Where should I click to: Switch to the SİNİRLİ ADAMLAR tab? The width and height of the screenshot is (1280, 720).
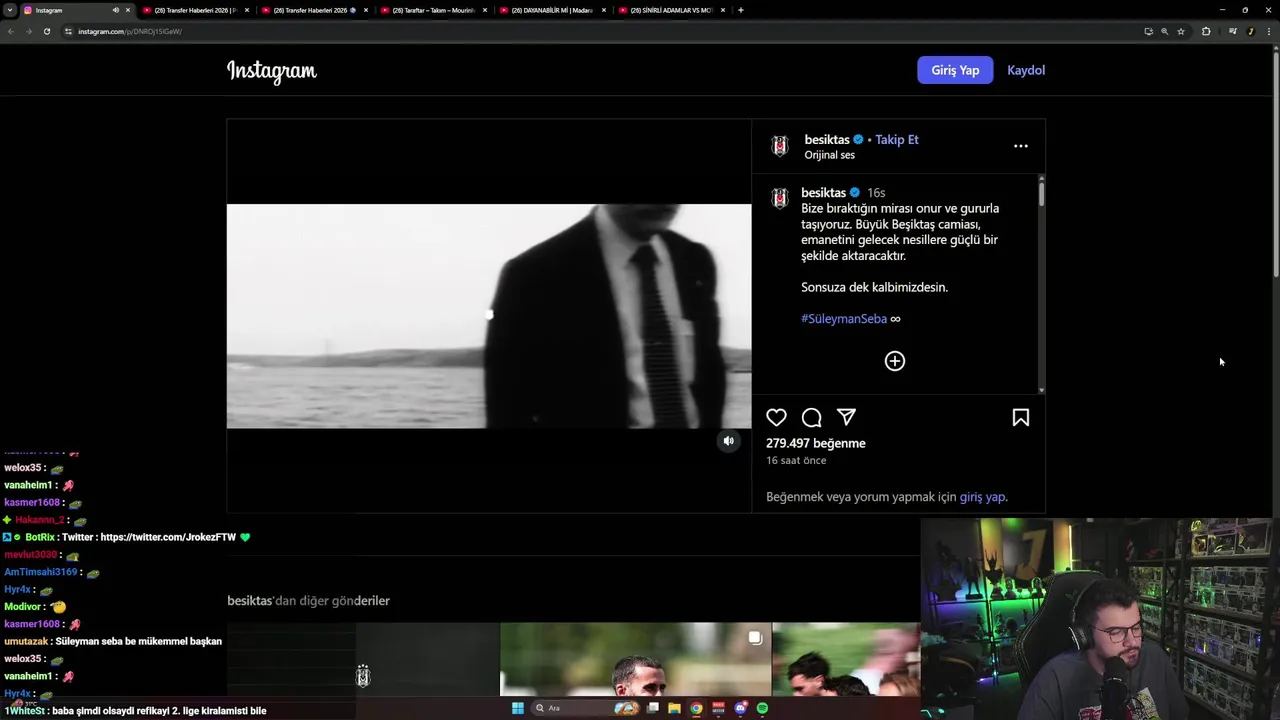pos(671,10)
